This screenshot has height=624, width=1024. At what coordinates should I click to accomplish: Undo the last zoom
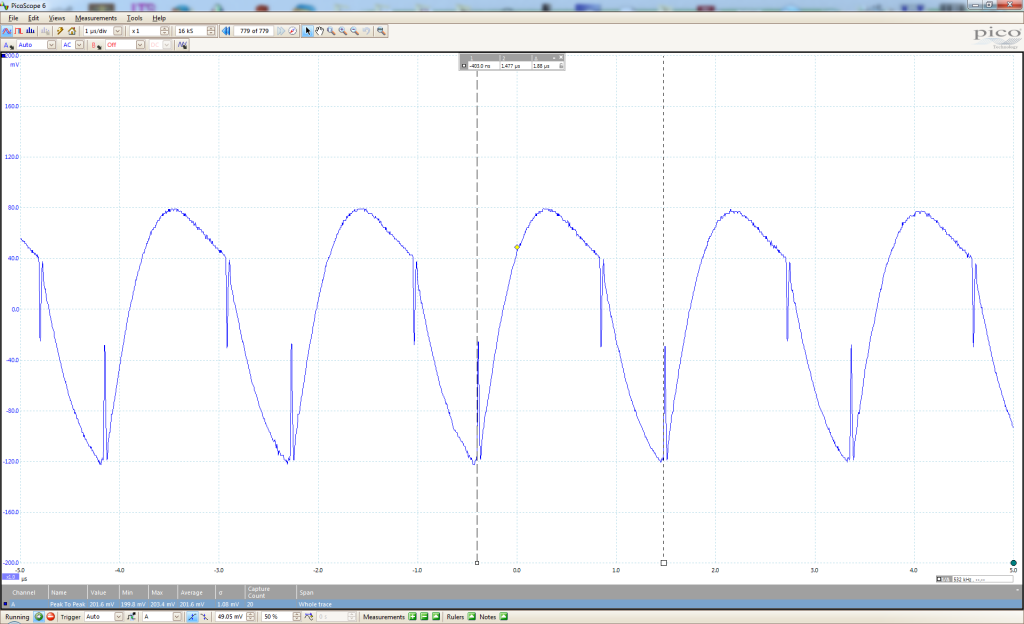pos(366,31)
